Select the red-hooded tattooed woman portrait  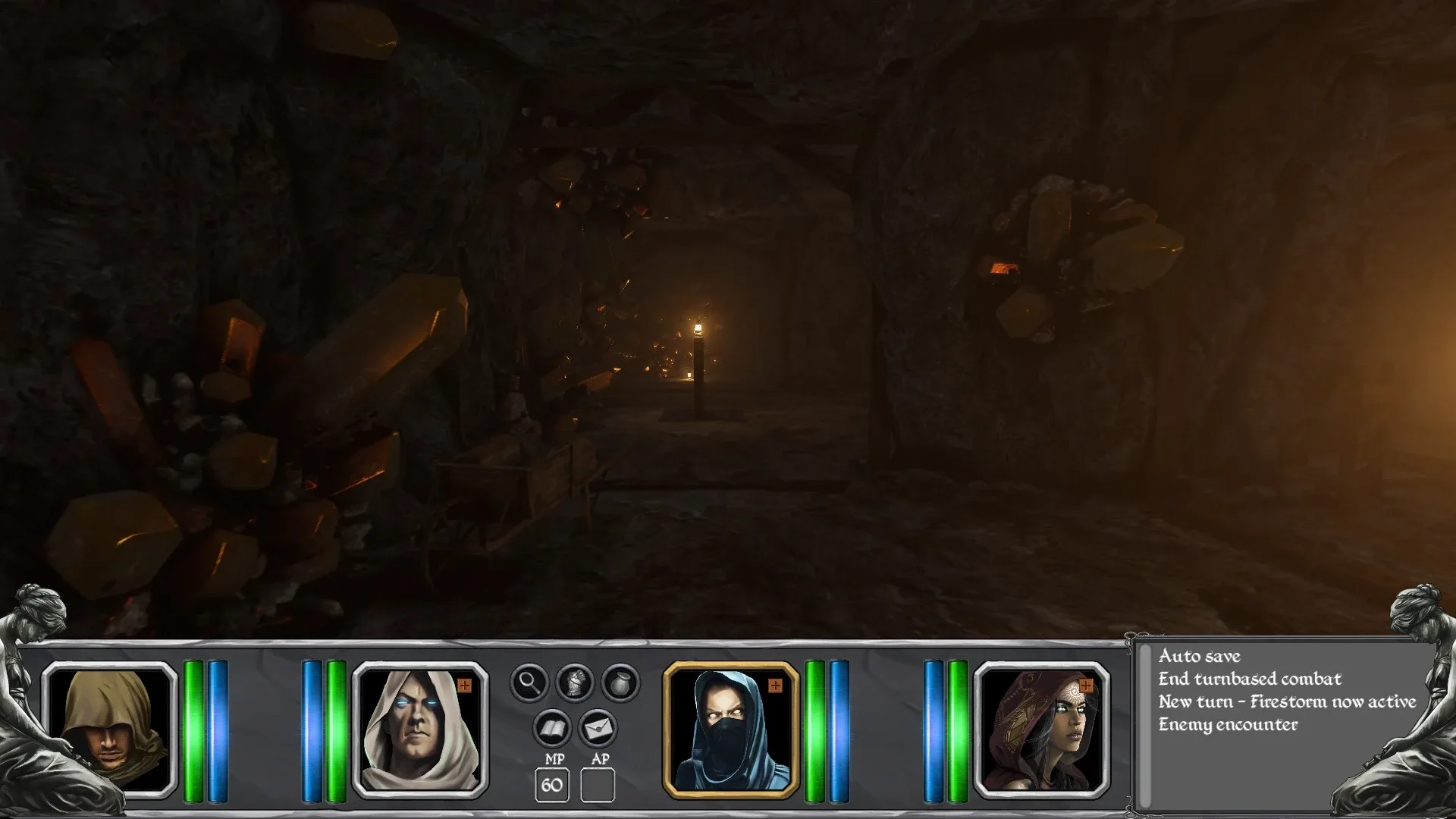pyautogui.click(x=1041, y=730)
